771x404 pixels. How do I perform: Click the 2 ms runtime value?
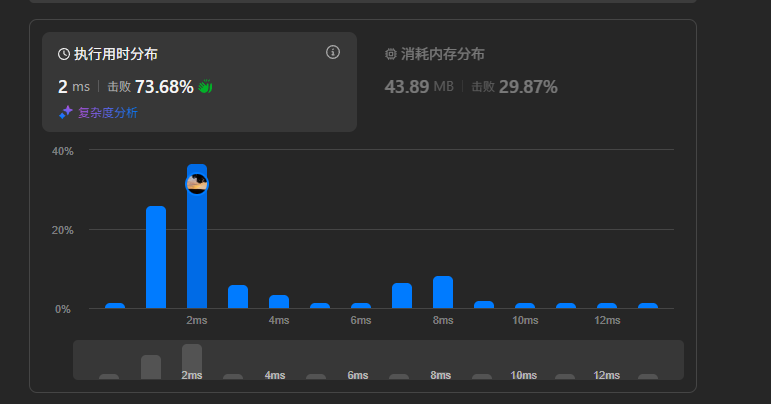pos(74,87)
